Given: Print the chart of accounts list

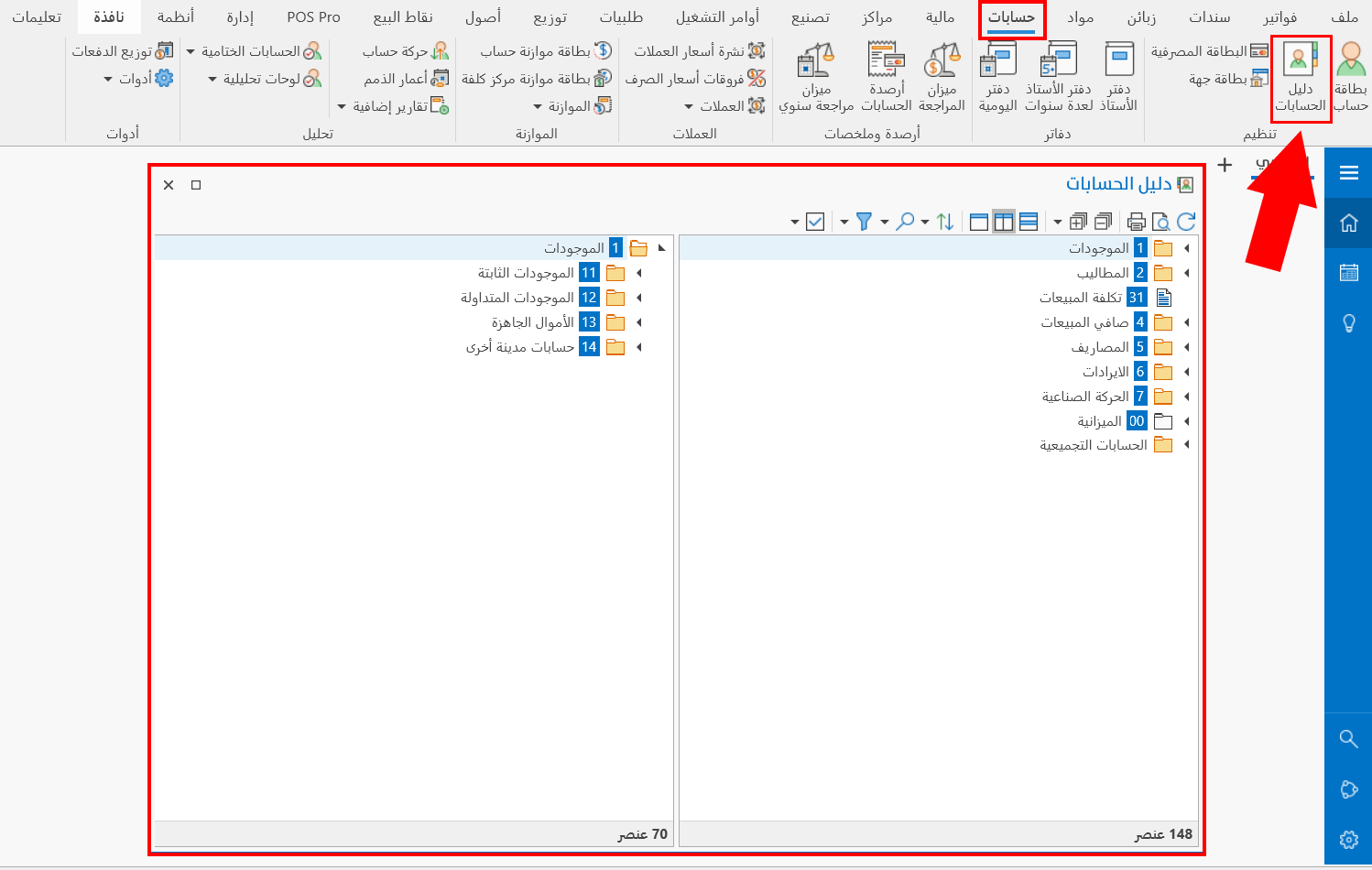Looking at the screenshot, I should (x=1136, y=222).
